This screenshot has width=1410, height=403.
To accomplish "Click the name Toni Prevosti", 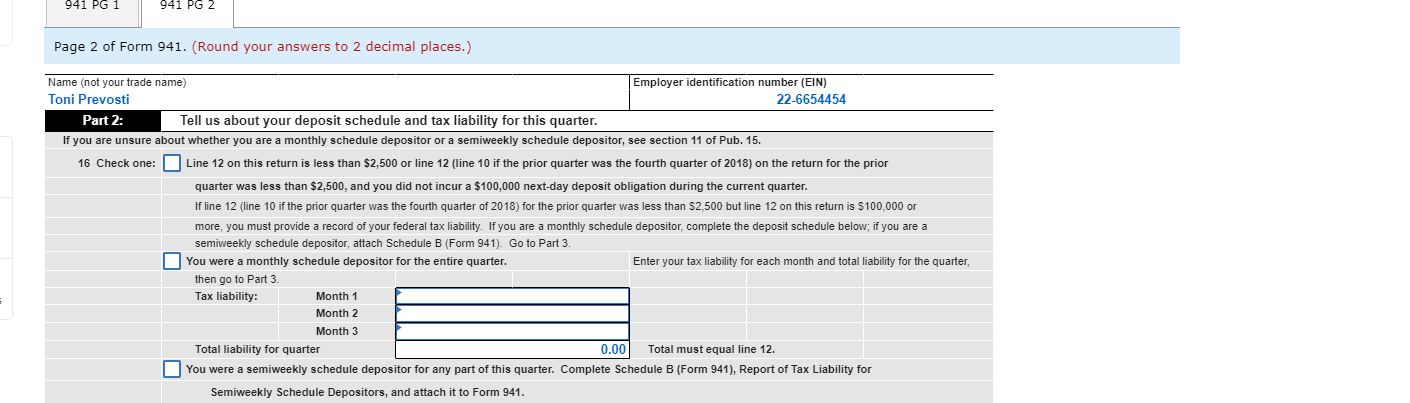I will 89,100.
